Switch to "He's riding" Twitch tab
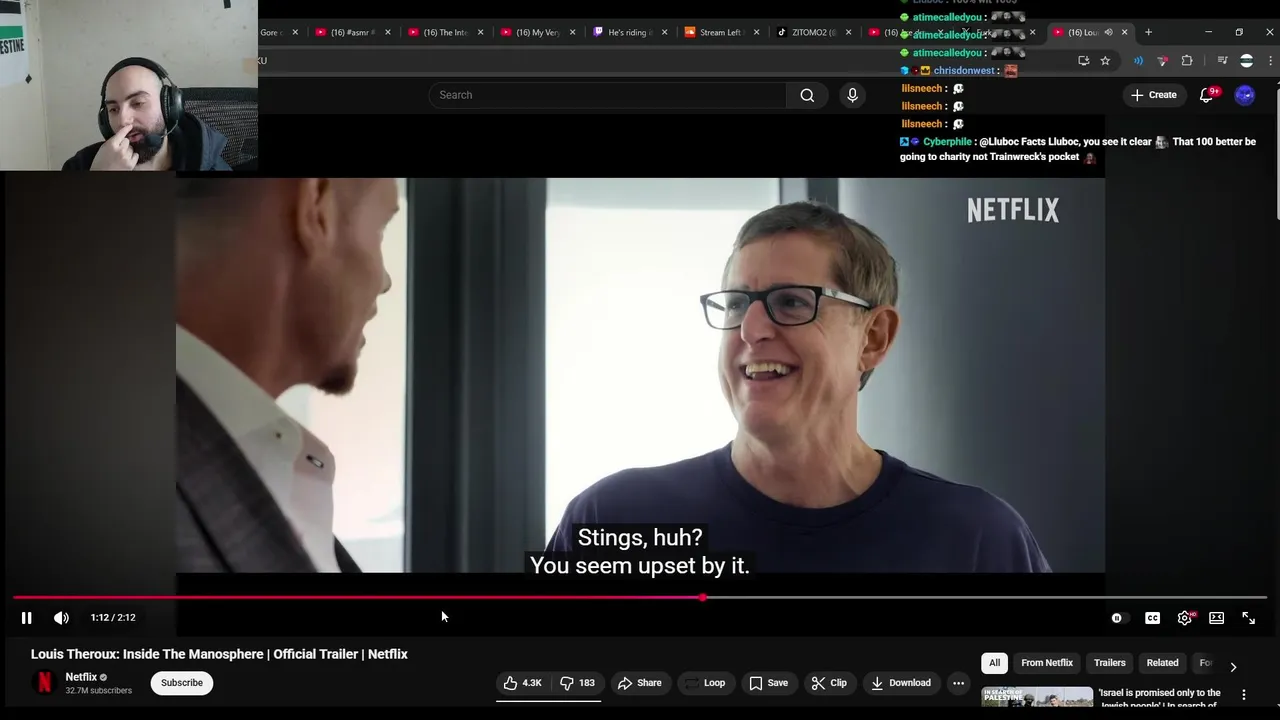 point(629,32)
